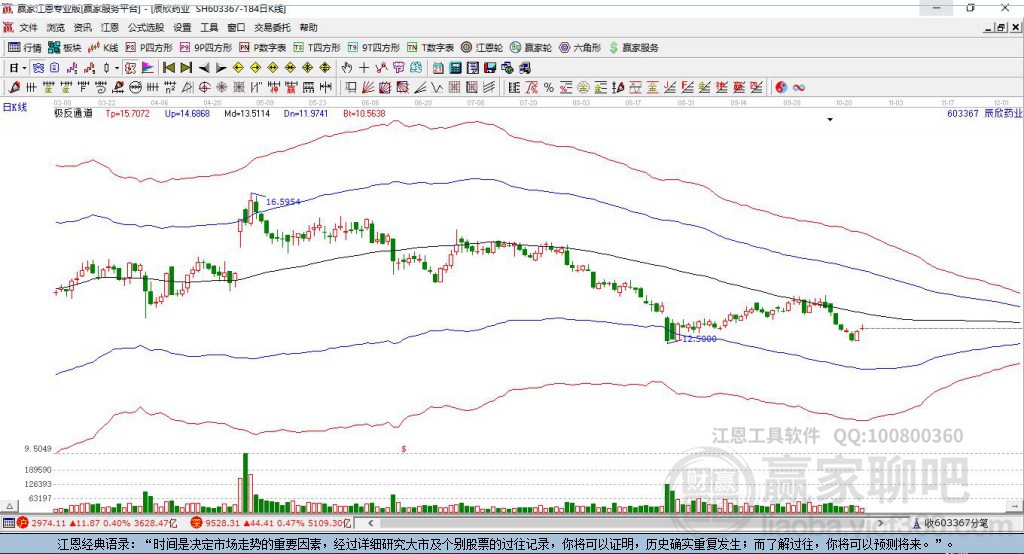Viewport: 1024px width, 554px height.
Task: Open the T数字表 tool
Action: [430, 47]
